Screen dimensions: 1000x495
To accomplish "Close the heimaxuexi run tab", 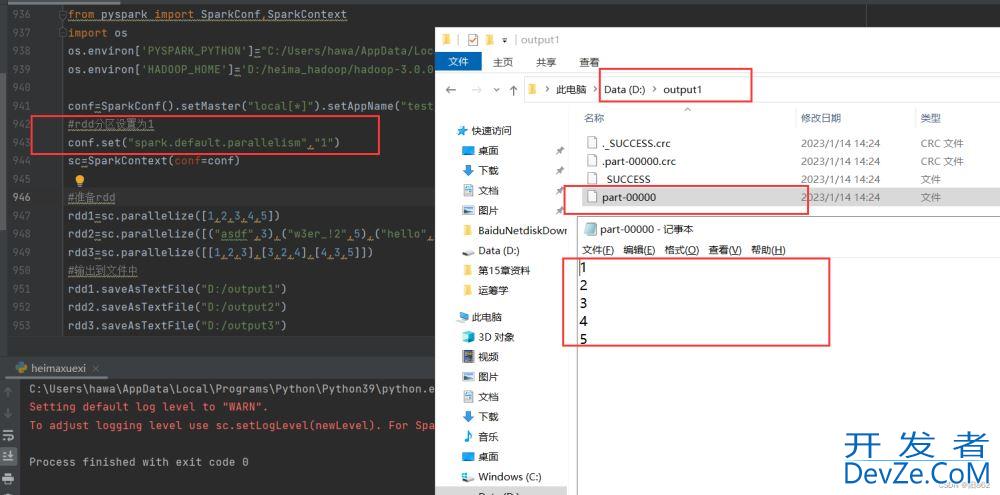I will 96,369.
